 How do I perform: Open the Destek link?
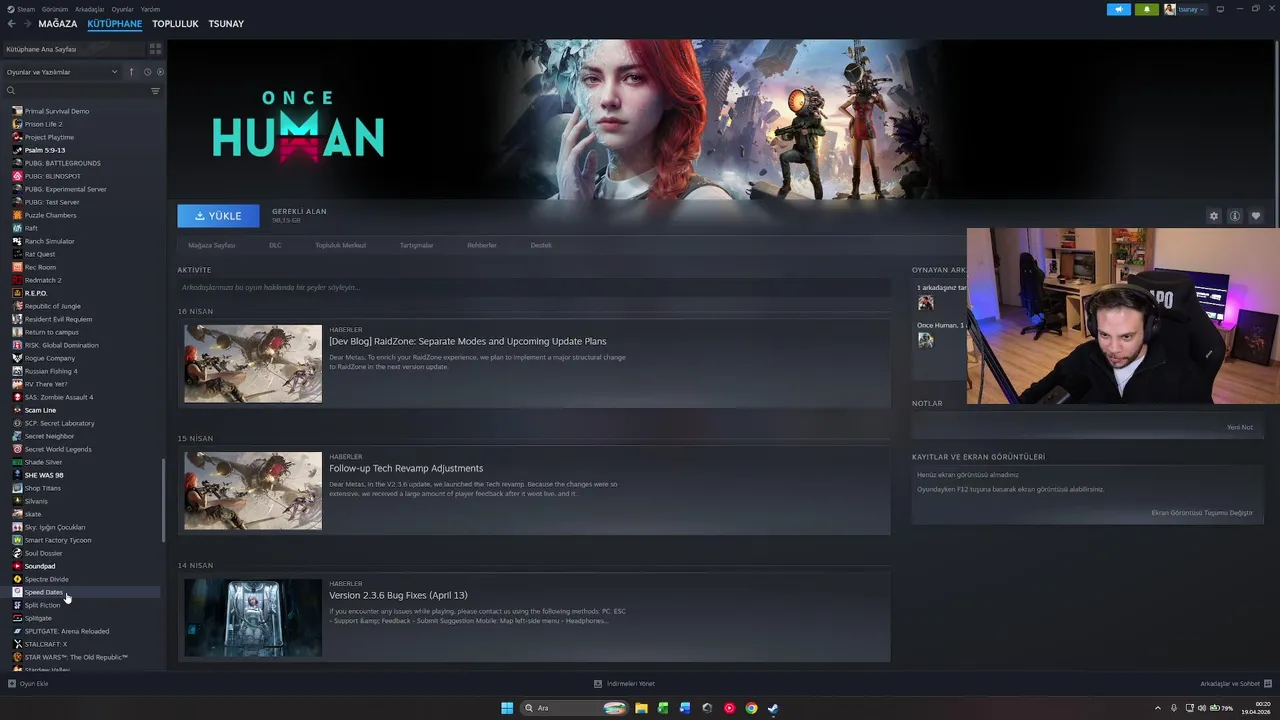point(541,245)
